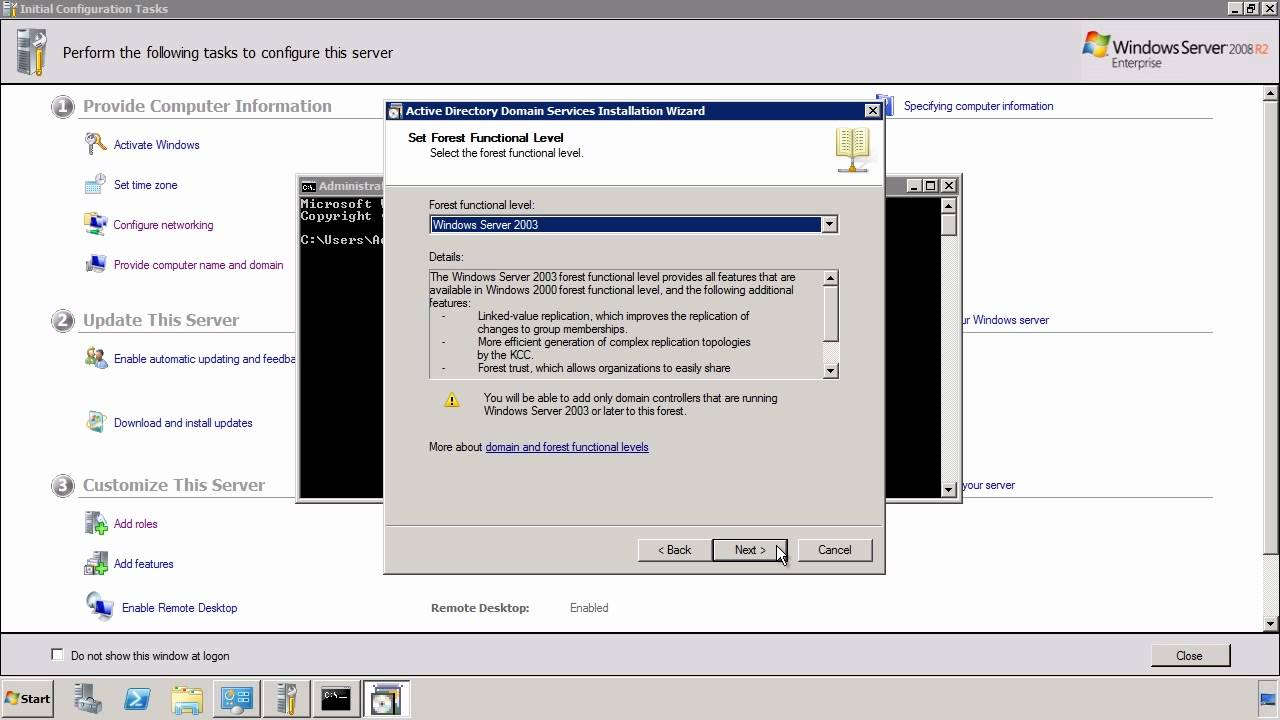Toggle Do not show this window at logon
Viewport: 1280px width, 720px height.
57,655
